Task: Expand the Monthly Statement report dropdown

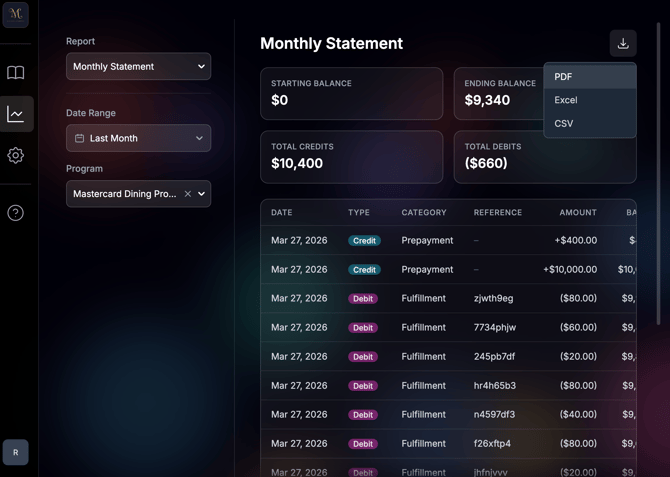Action: pos(138,66)
